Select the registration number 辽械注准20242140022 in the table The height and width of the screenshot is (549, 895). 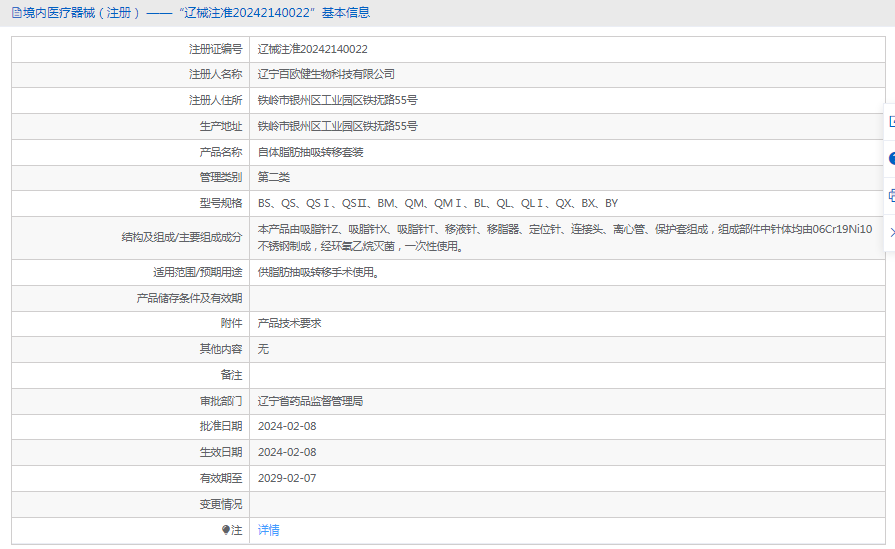(312, 49)
